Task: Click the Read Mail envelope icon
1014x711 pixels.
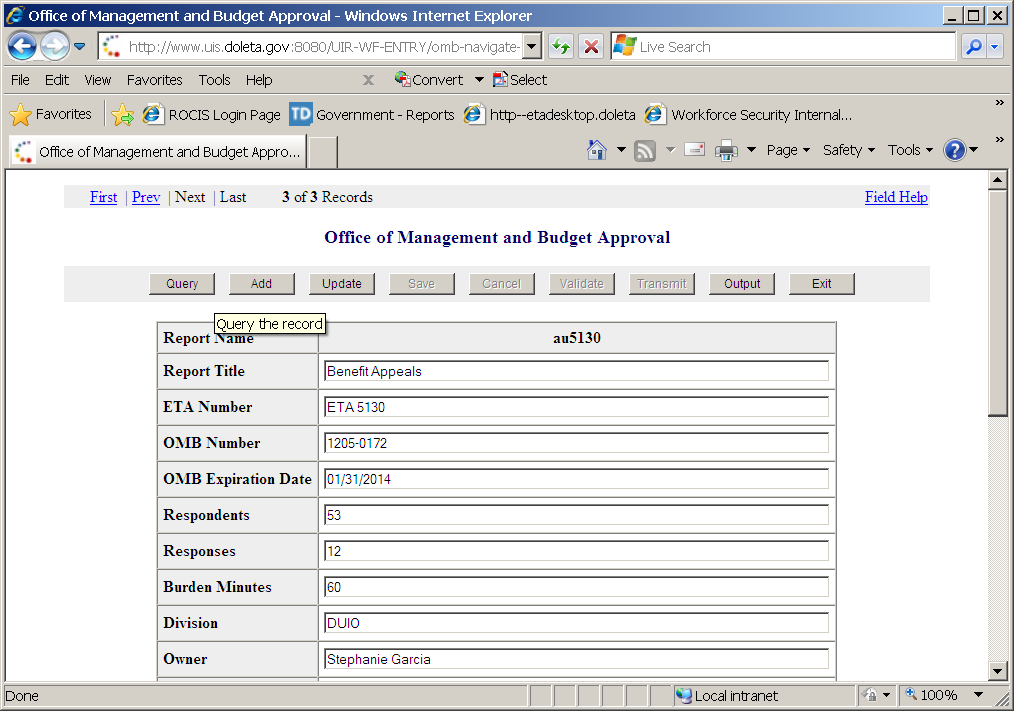Action: [694, 150]
